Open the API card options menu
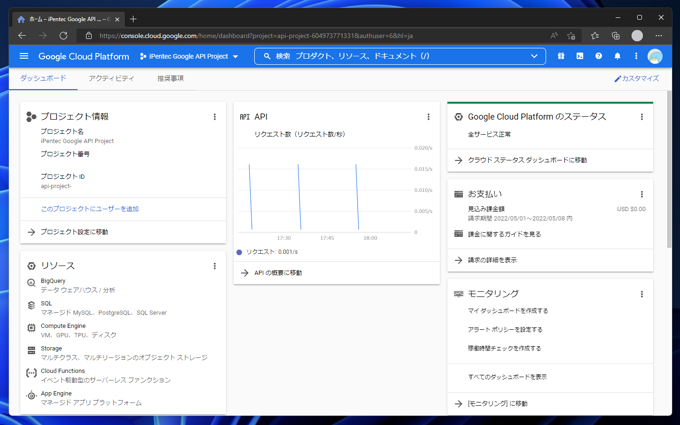Viewport: 680px width, 425px height. click(x=428, y=117)
